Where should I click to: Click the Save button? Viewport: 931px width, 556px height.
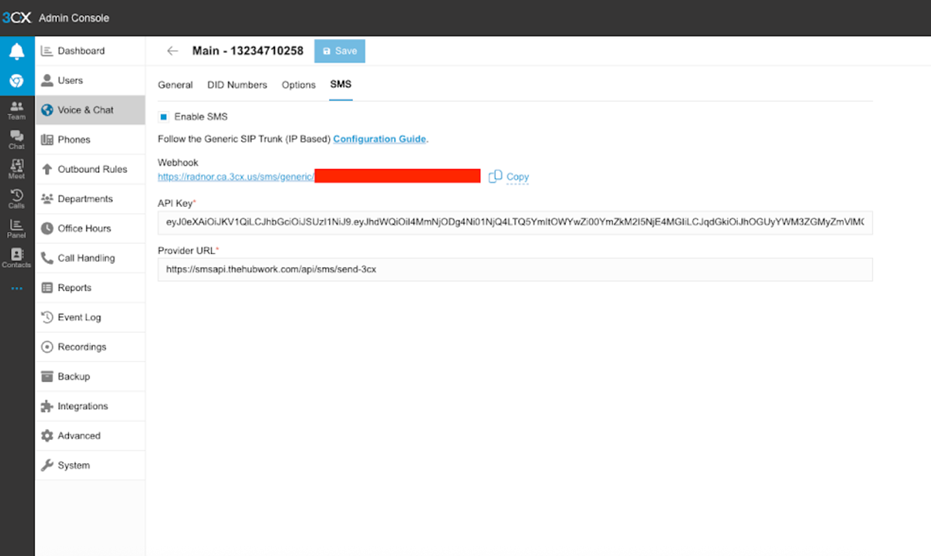[339, 51]
